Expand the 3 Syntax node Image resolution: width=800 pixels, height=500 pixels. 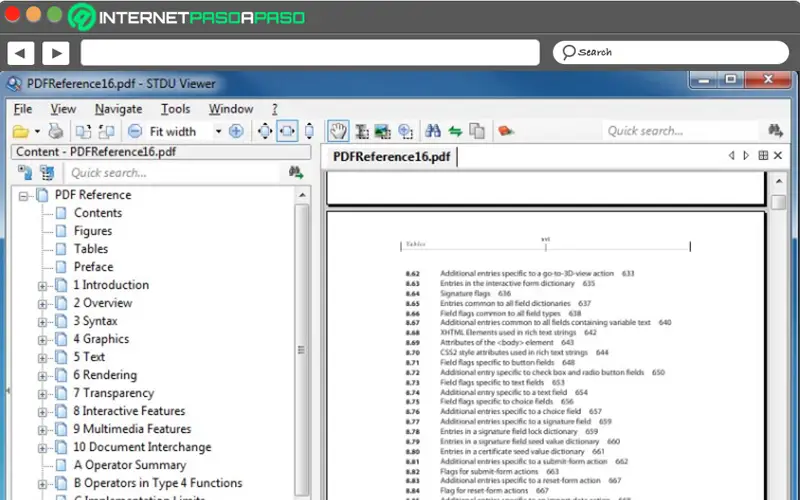click(42, 322)
